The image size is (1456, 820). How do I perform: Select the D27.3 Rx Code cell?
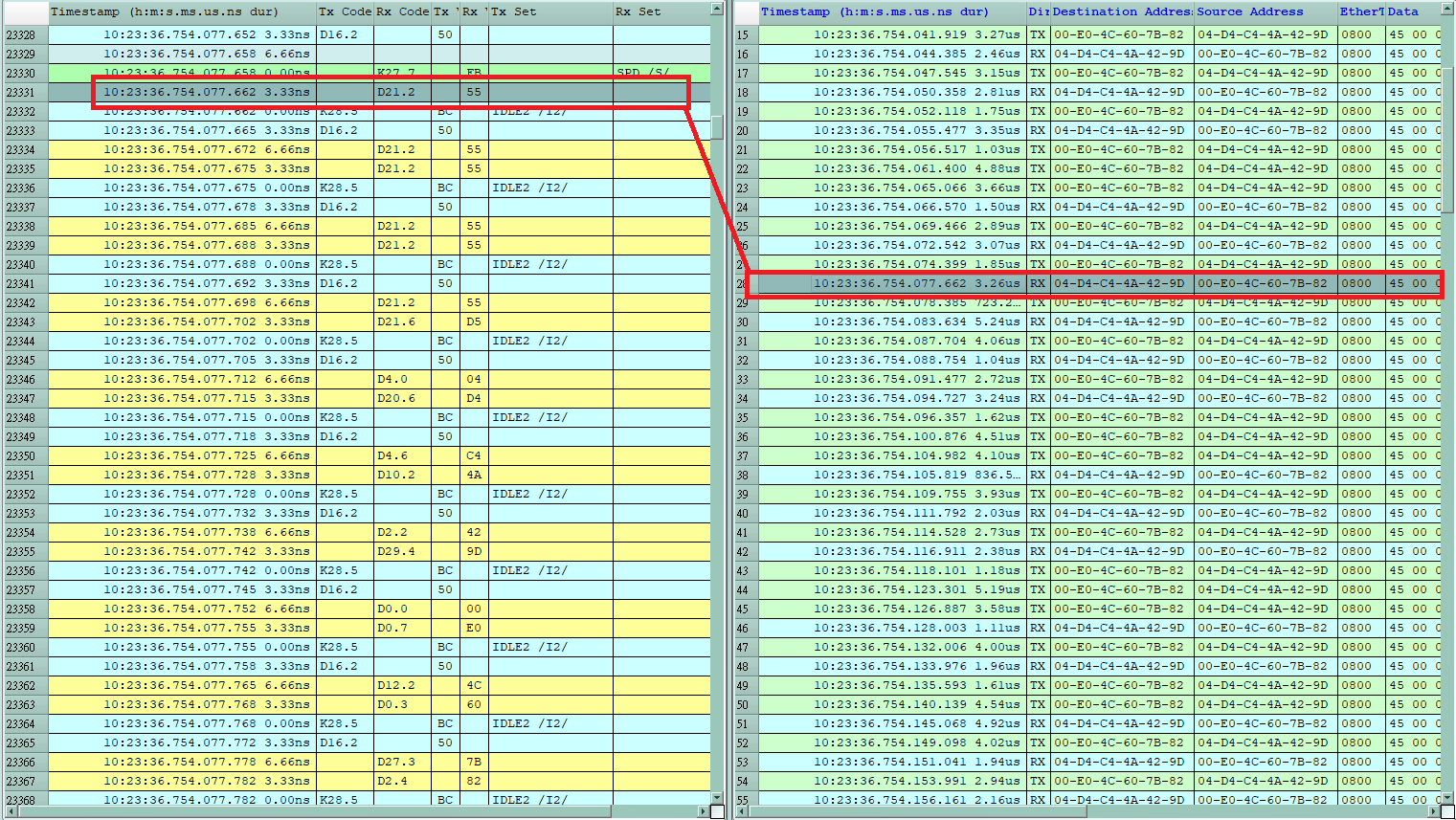point(402,762)
